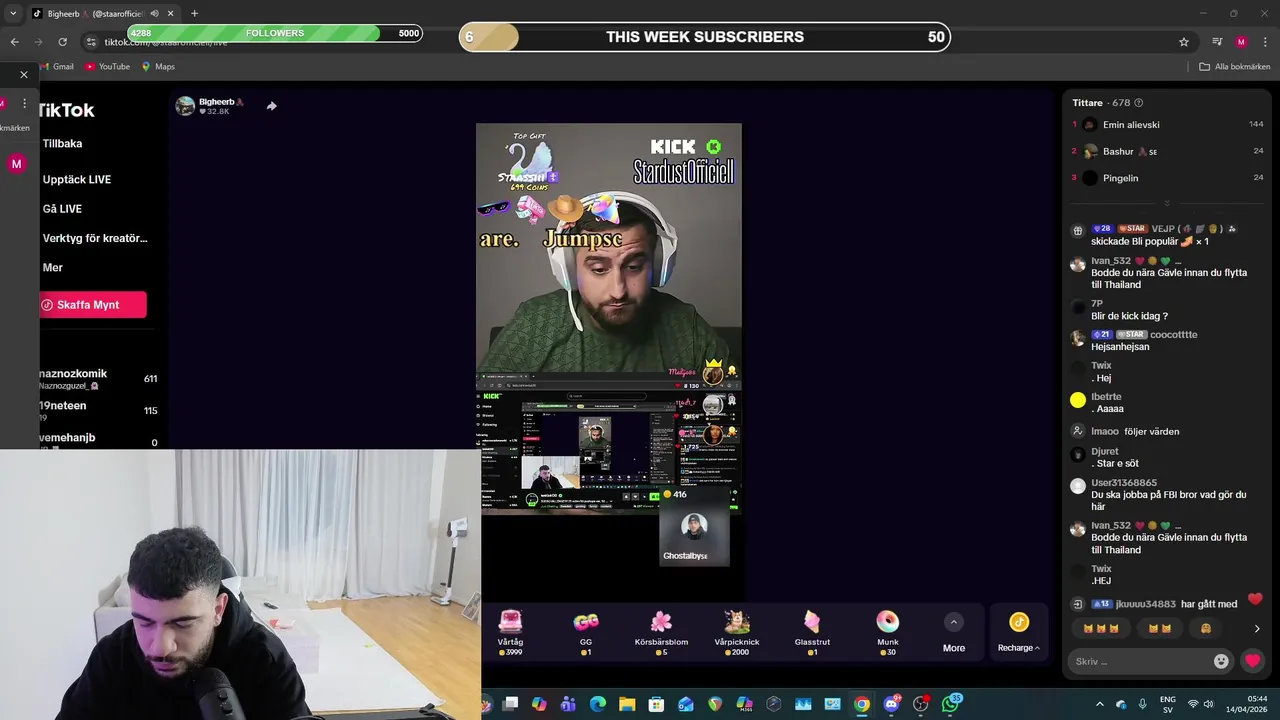
Task: Tap the pink heart like button
Action: 1252,661
